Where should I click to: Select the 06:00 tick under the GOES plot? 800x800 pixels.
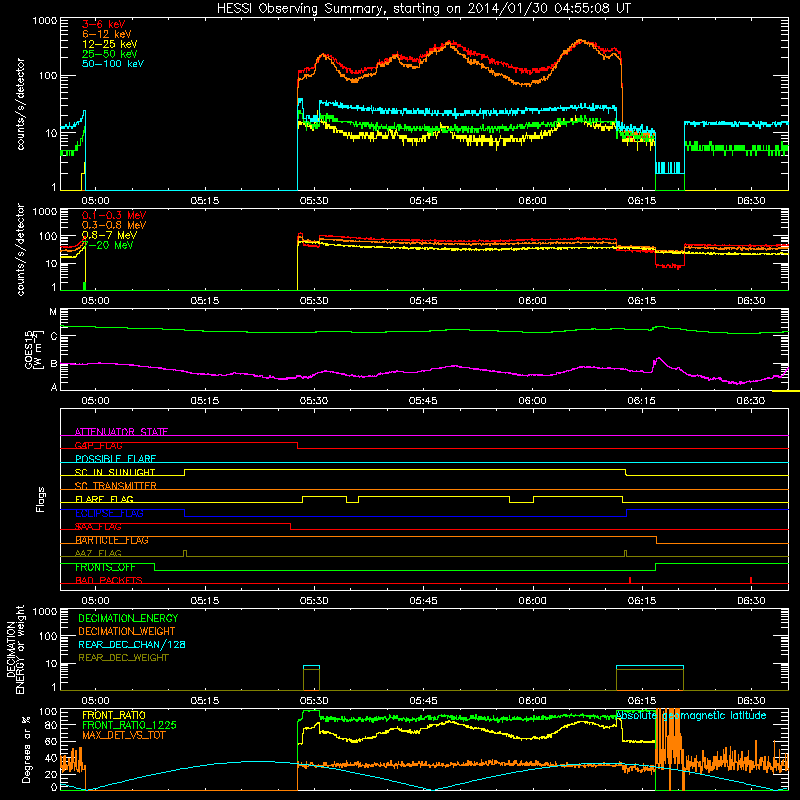533,401
